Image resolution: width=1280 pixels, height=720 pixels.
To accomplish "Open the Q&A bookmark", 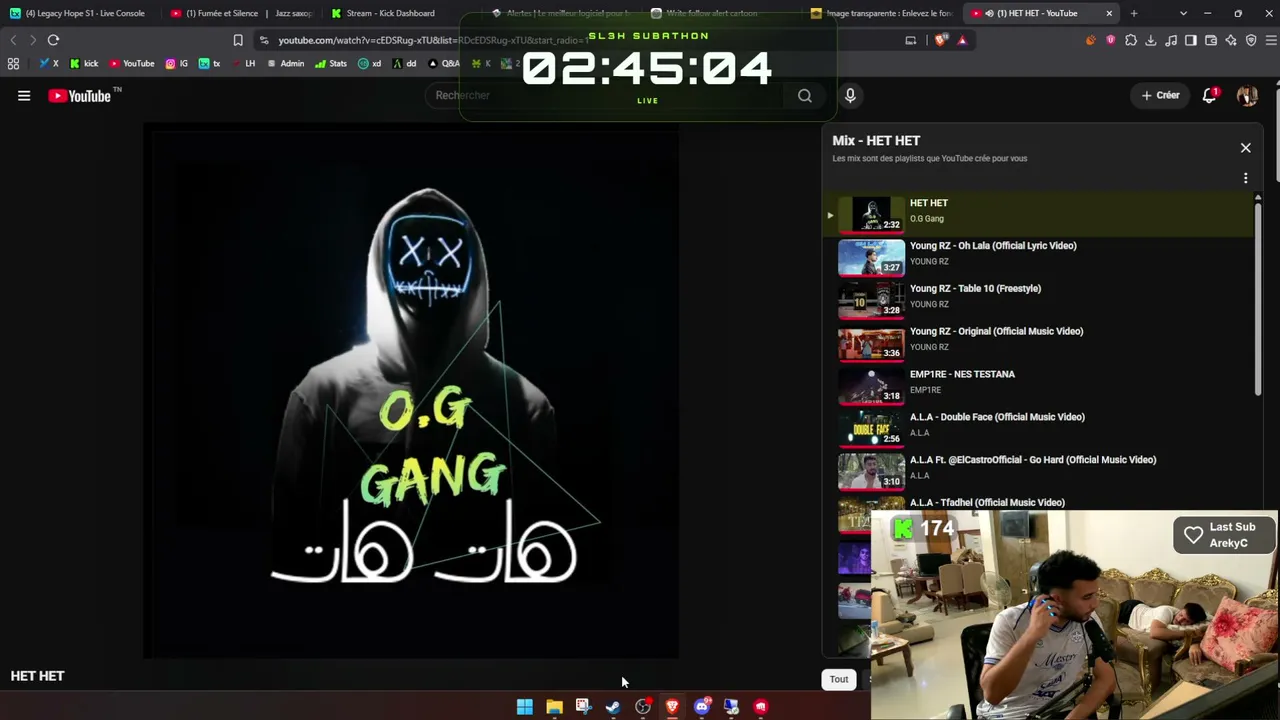I will click(445, 63).
